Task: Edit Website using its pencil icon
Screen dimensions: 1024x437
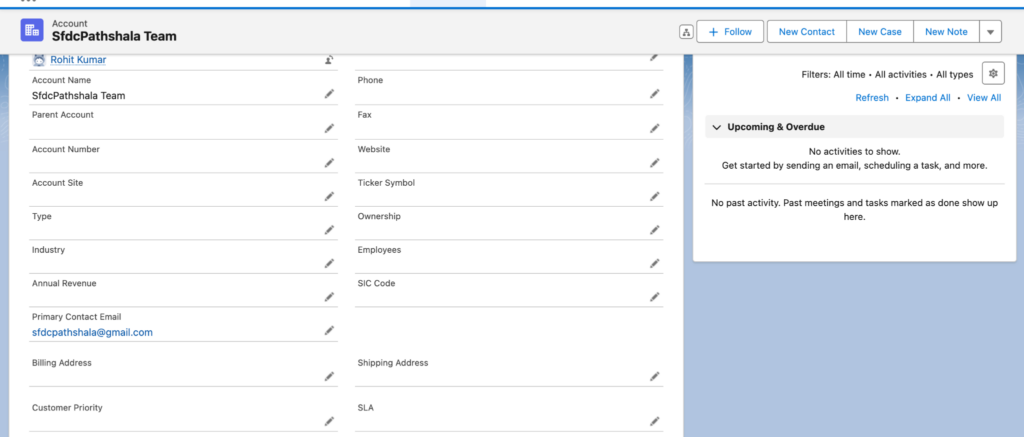Action: tap(654, 163)
